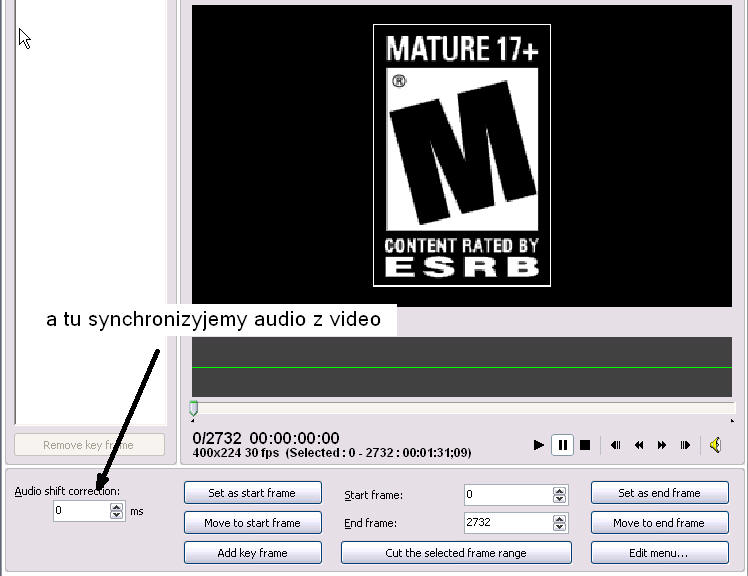Decrease Audio shift correction with down arrow
Image resolution: width=748 pixels, height=576 pixels.
point(116,515)
